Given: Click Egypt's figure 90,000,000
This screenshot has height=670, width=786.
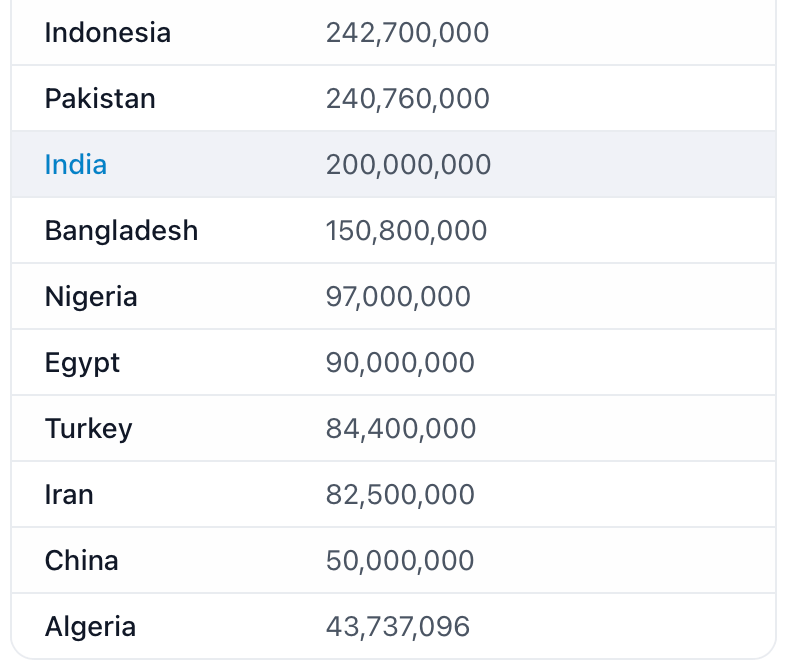Looking at the screenshot, I should [400, 363].
